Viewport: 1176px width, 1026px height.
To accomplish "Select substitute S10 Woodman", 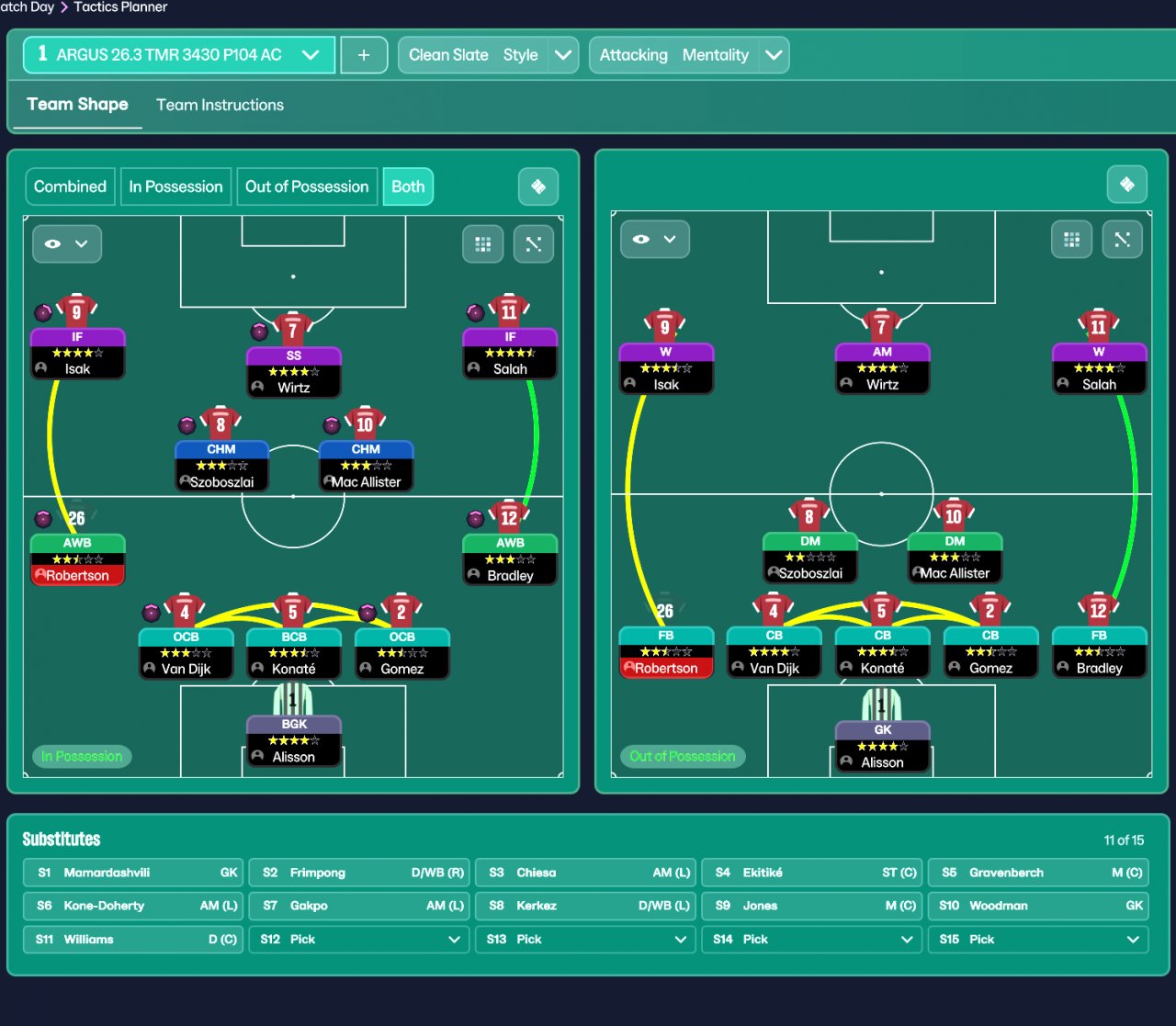I will (x=1038, y=906).
